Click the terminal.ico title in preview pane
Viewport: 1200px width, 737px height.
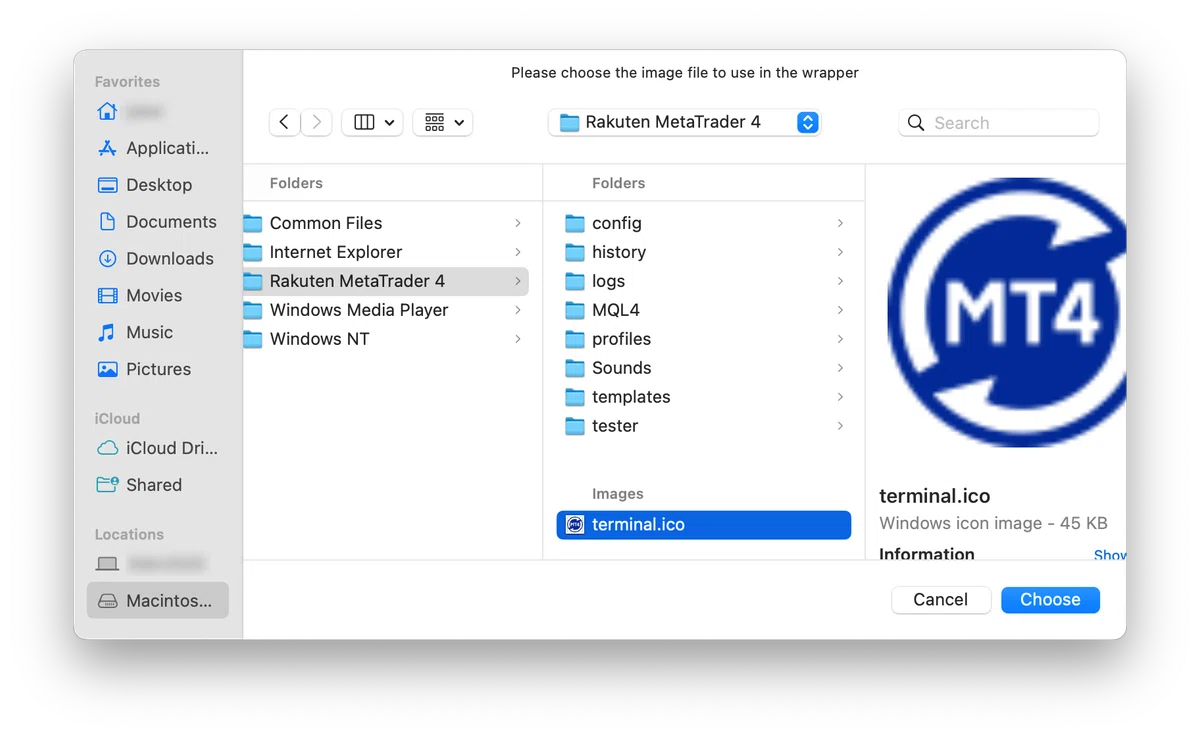(935, 496)
